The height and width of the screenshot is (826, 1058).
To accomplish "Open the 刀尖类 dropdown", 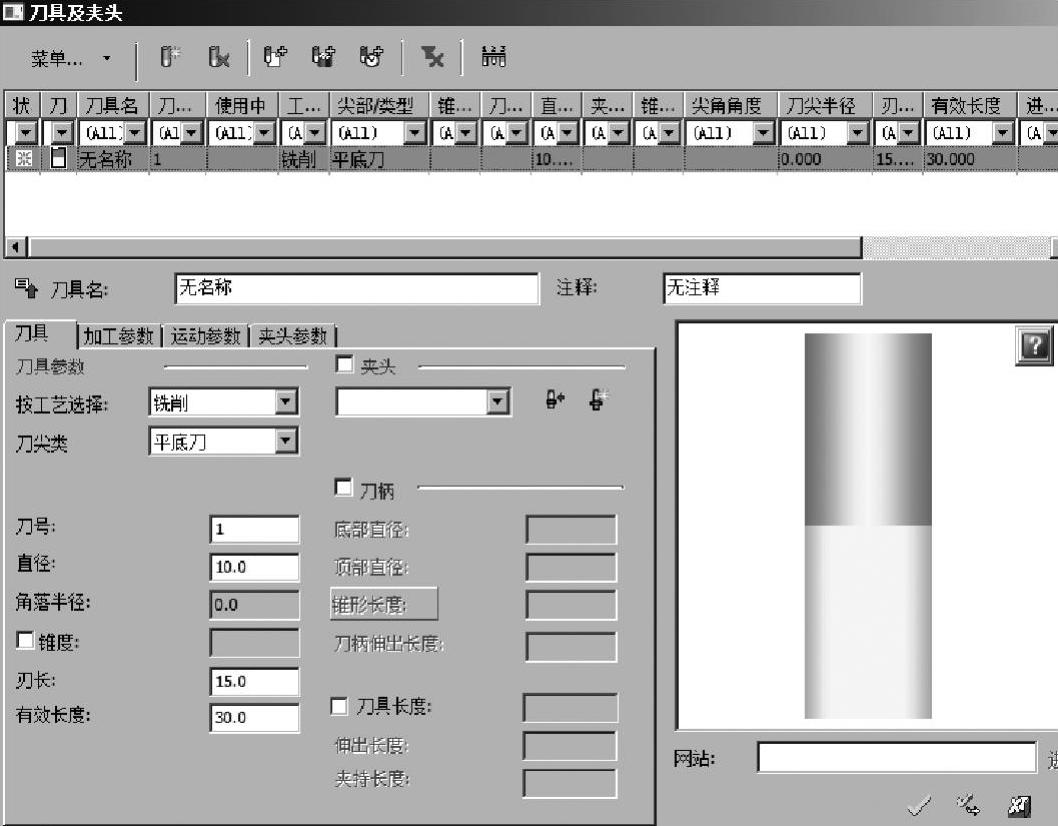I will point(286,441).
